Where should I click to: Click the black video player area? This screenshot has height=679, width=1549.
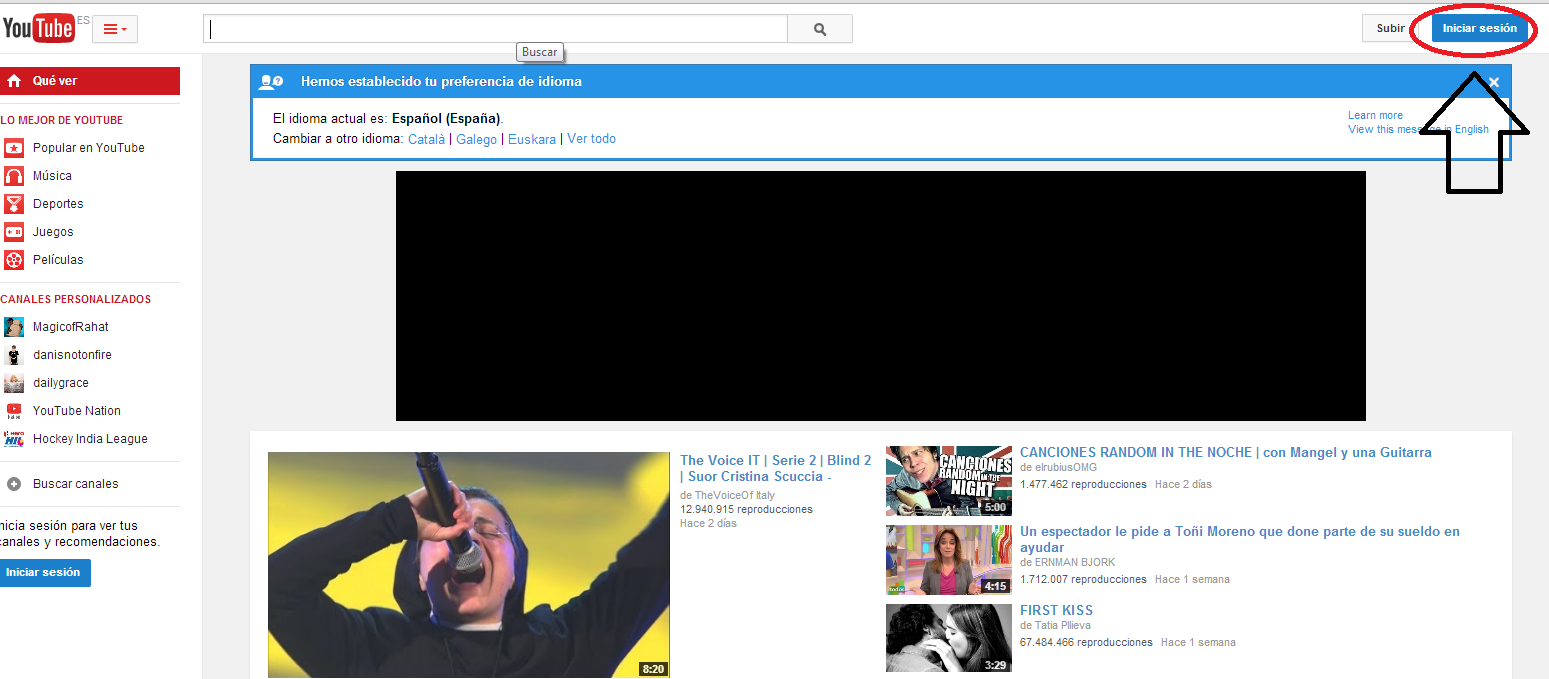tap(881, 296)
